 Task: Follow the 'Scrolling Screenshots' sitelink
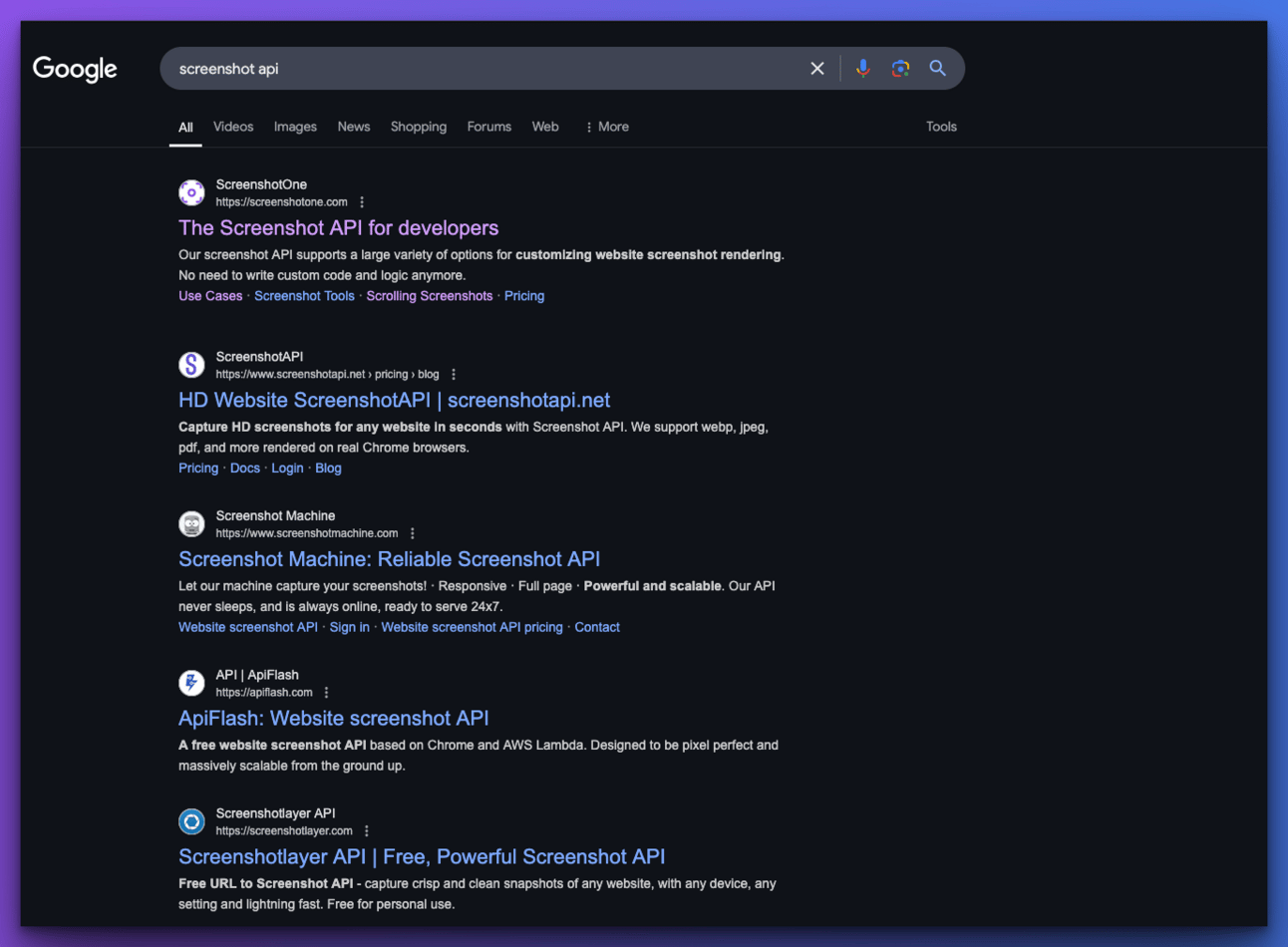430,296
